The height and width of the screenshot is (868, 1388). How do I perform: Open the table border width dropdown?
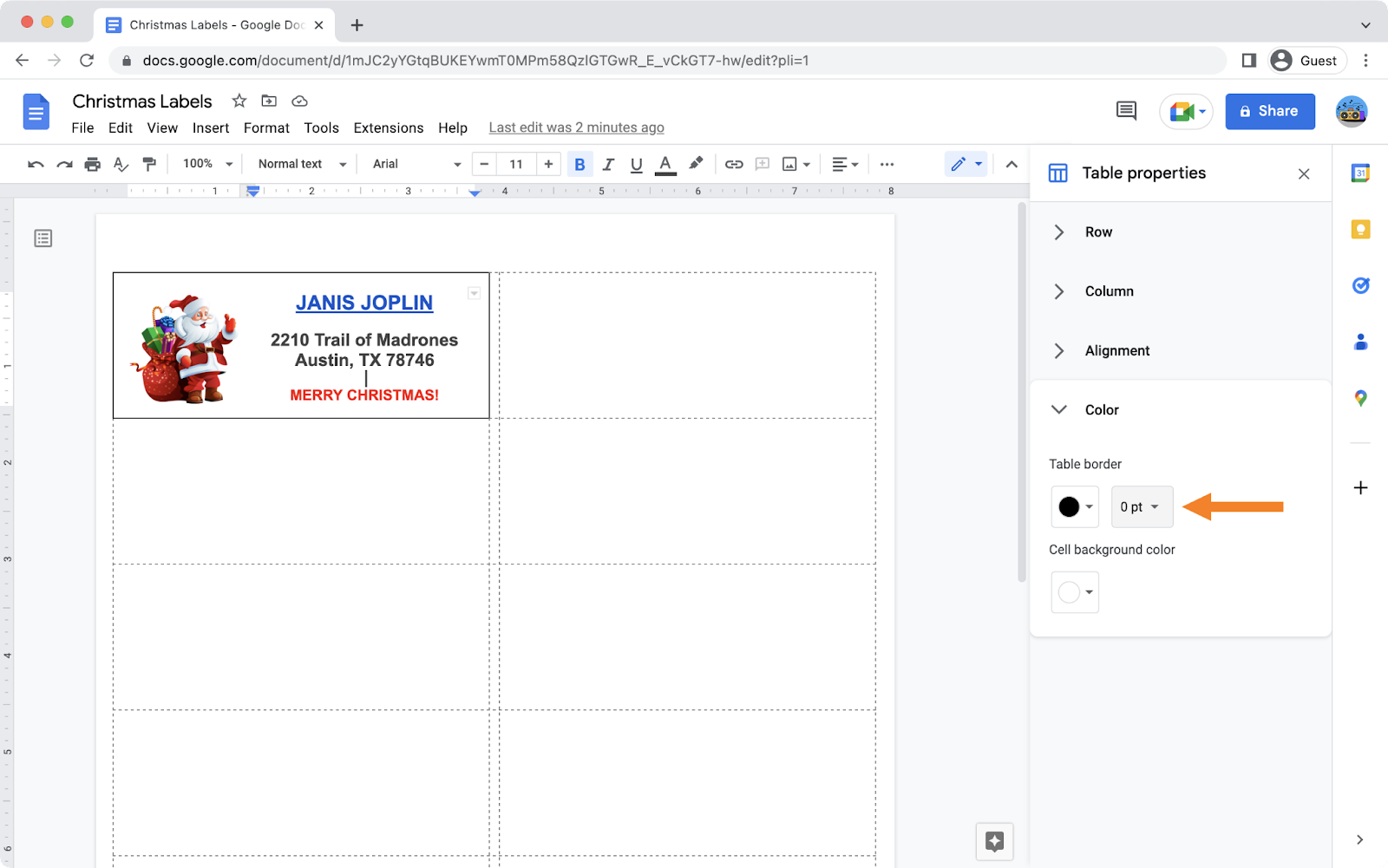coord(1141,506)
